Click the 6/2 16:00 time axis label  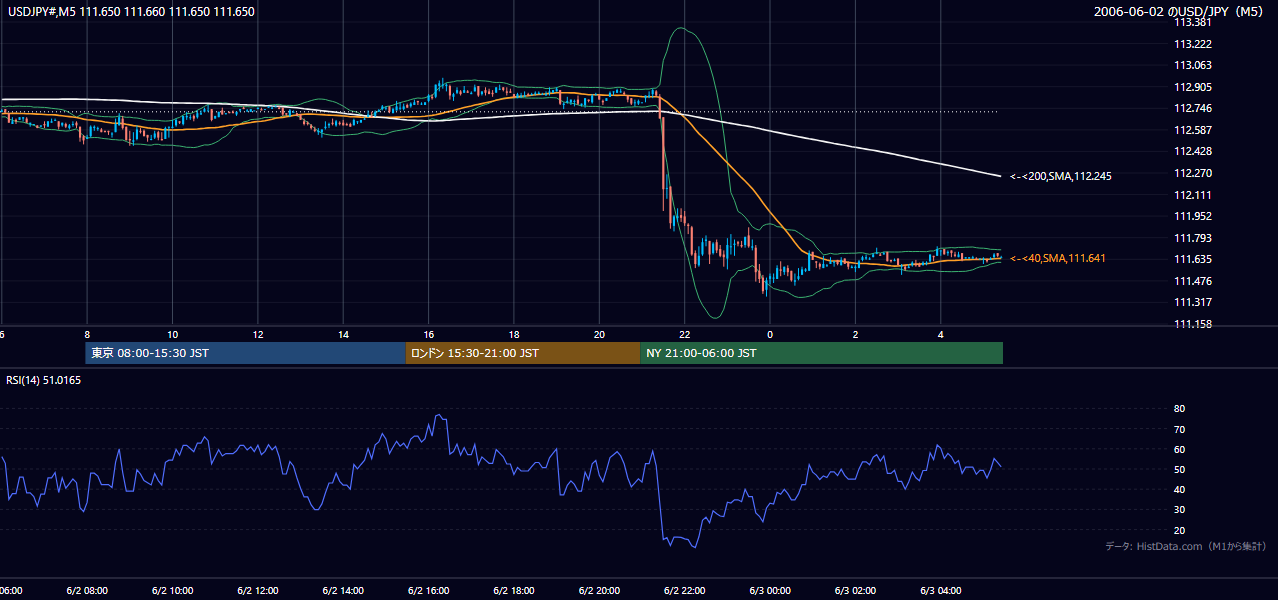click(x=428, y=591)
